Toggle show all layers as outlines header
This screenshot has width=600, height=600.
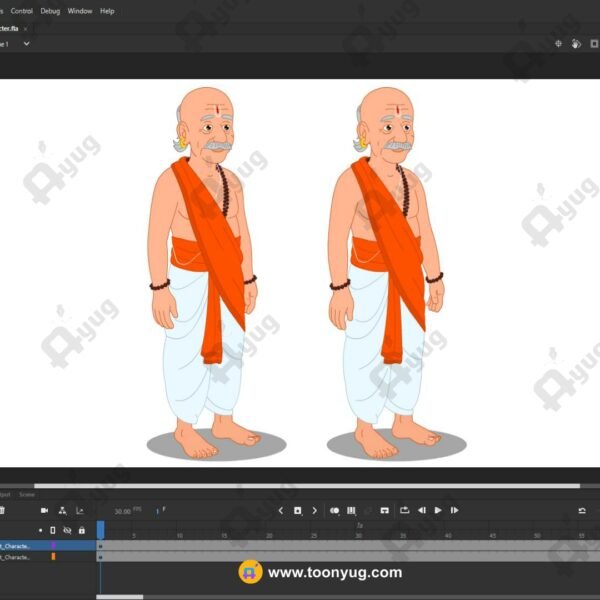53,530
